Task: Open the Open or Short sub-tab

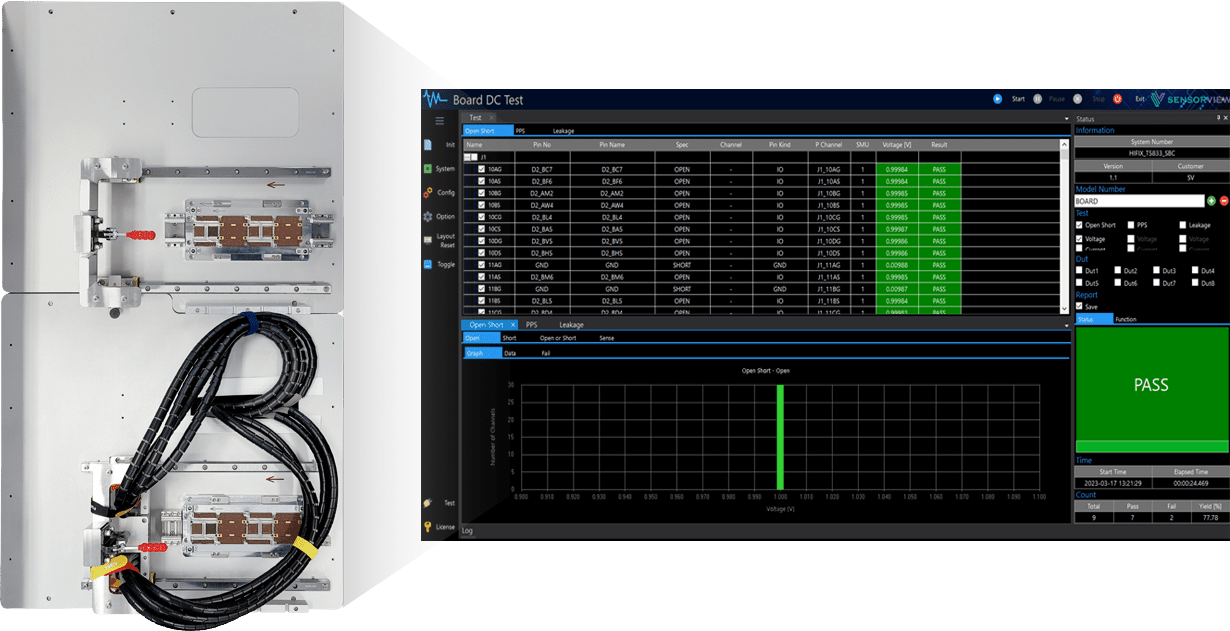Action: (x=558, y=338)
